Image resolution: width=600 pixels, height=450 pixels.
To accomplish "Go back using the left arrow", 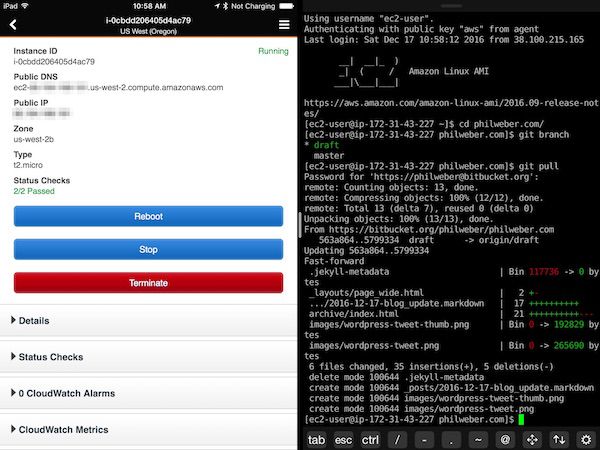I will [13, 25].
